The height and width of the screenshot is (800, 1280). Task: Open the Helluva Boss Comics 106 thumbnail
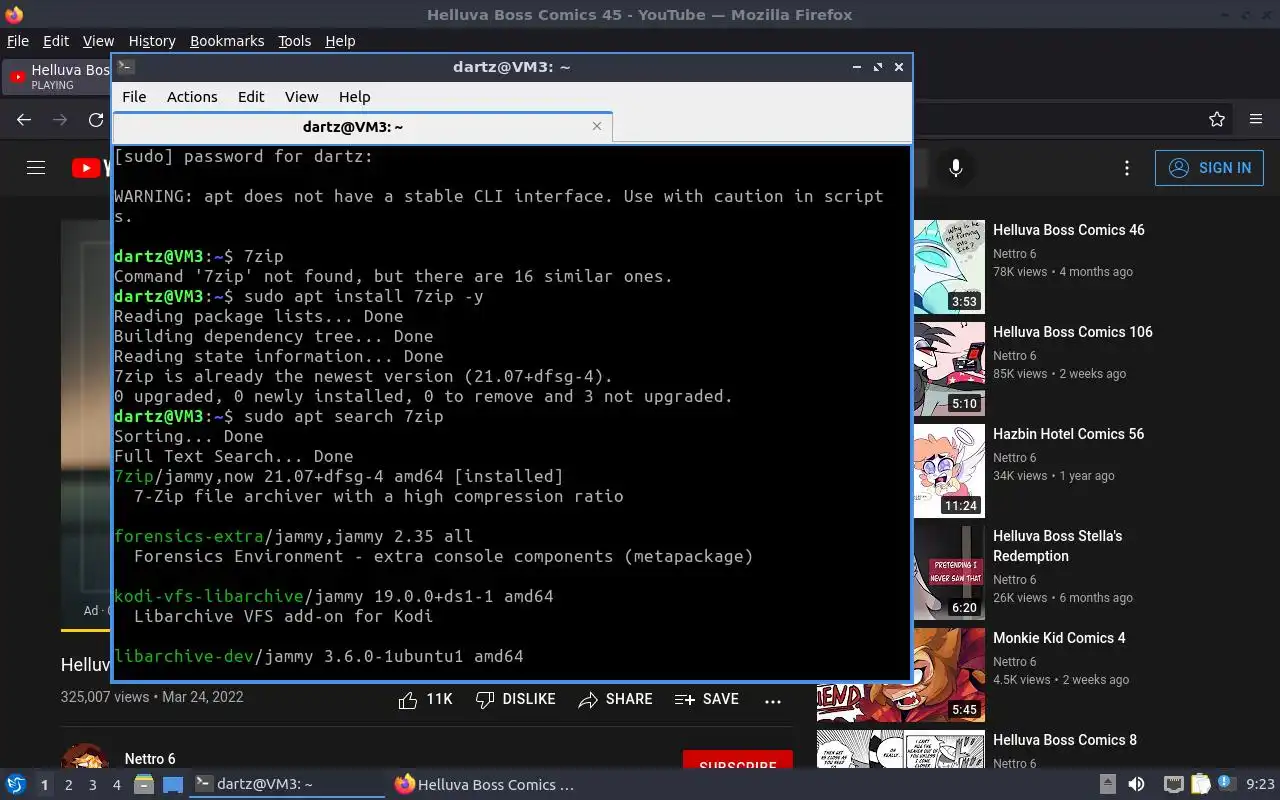click(x=949, y=369)
